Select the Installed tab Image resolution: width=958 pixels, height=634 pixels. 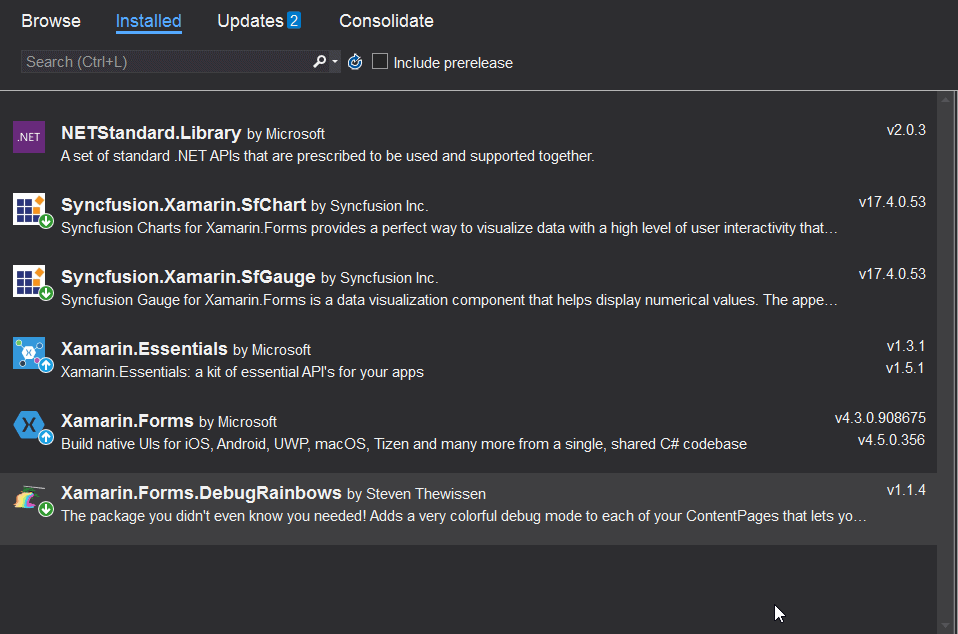148,21
